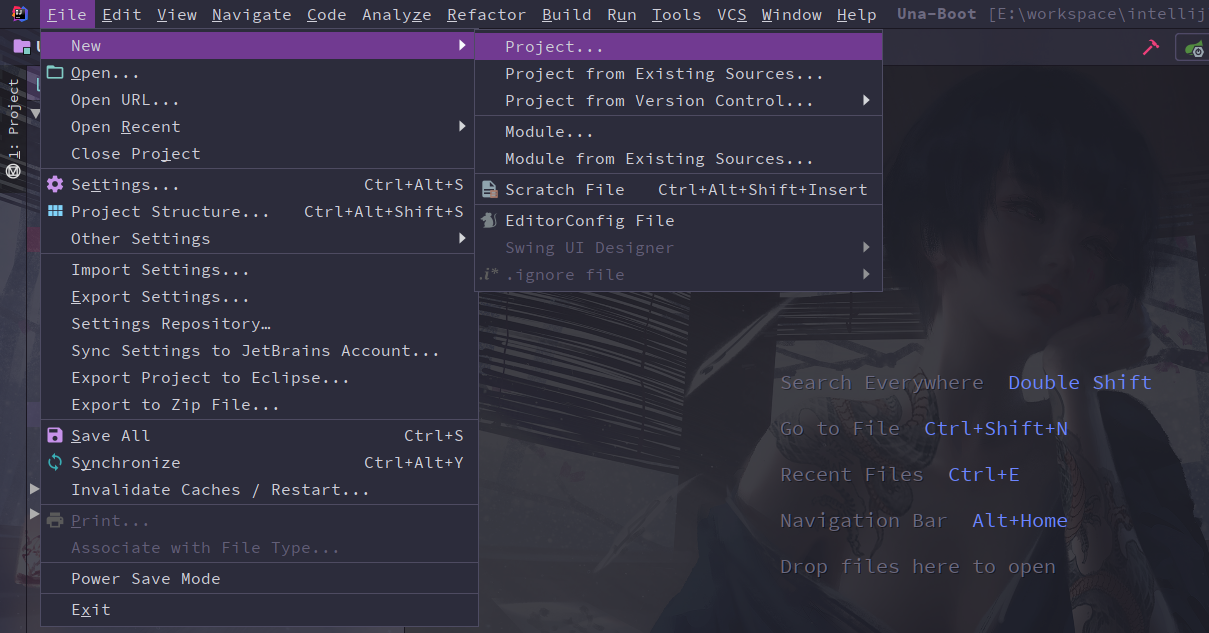This screenshot has height=633, width=1209.
Task: Click the Project Structure grid icon
Action: 55,212
